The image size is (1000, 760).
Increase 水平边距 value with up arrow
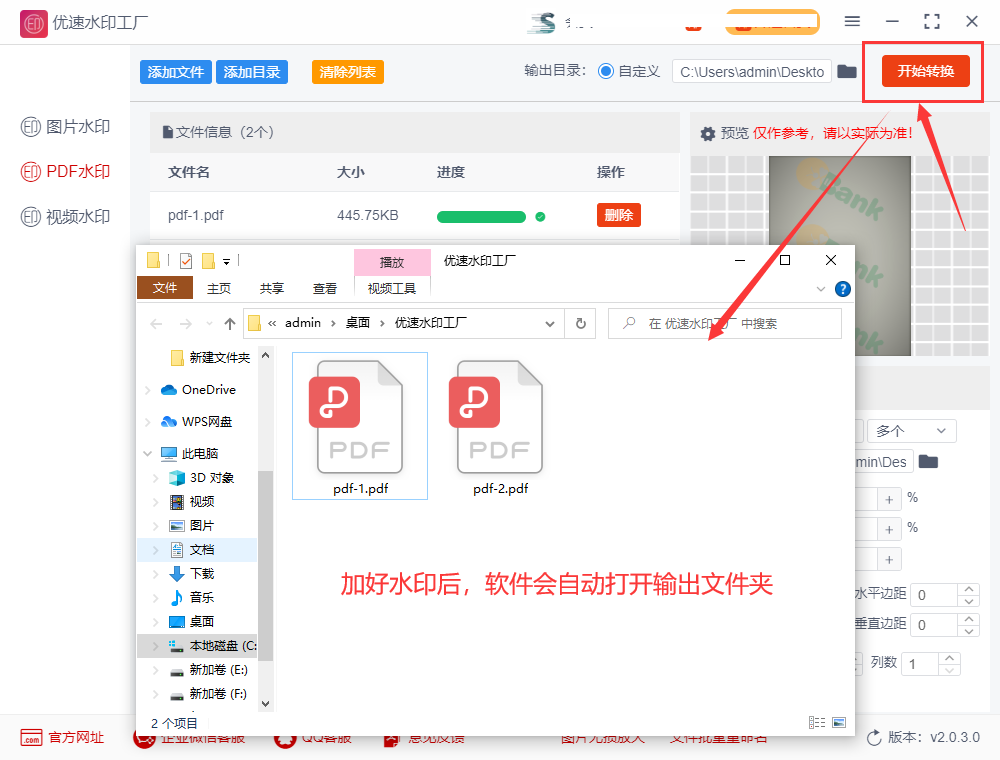coord(969,589)
